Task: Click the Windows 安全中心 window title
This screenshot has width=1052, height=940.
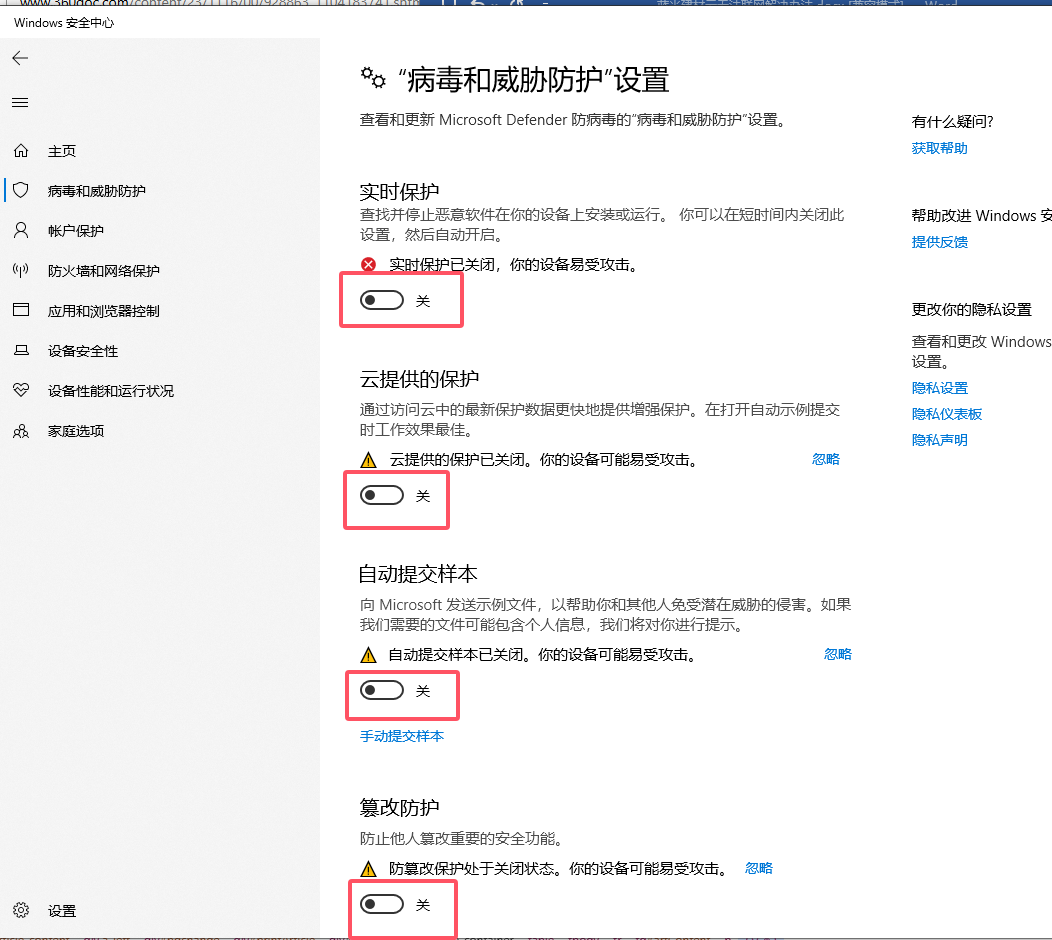Action: click(64, 23)
